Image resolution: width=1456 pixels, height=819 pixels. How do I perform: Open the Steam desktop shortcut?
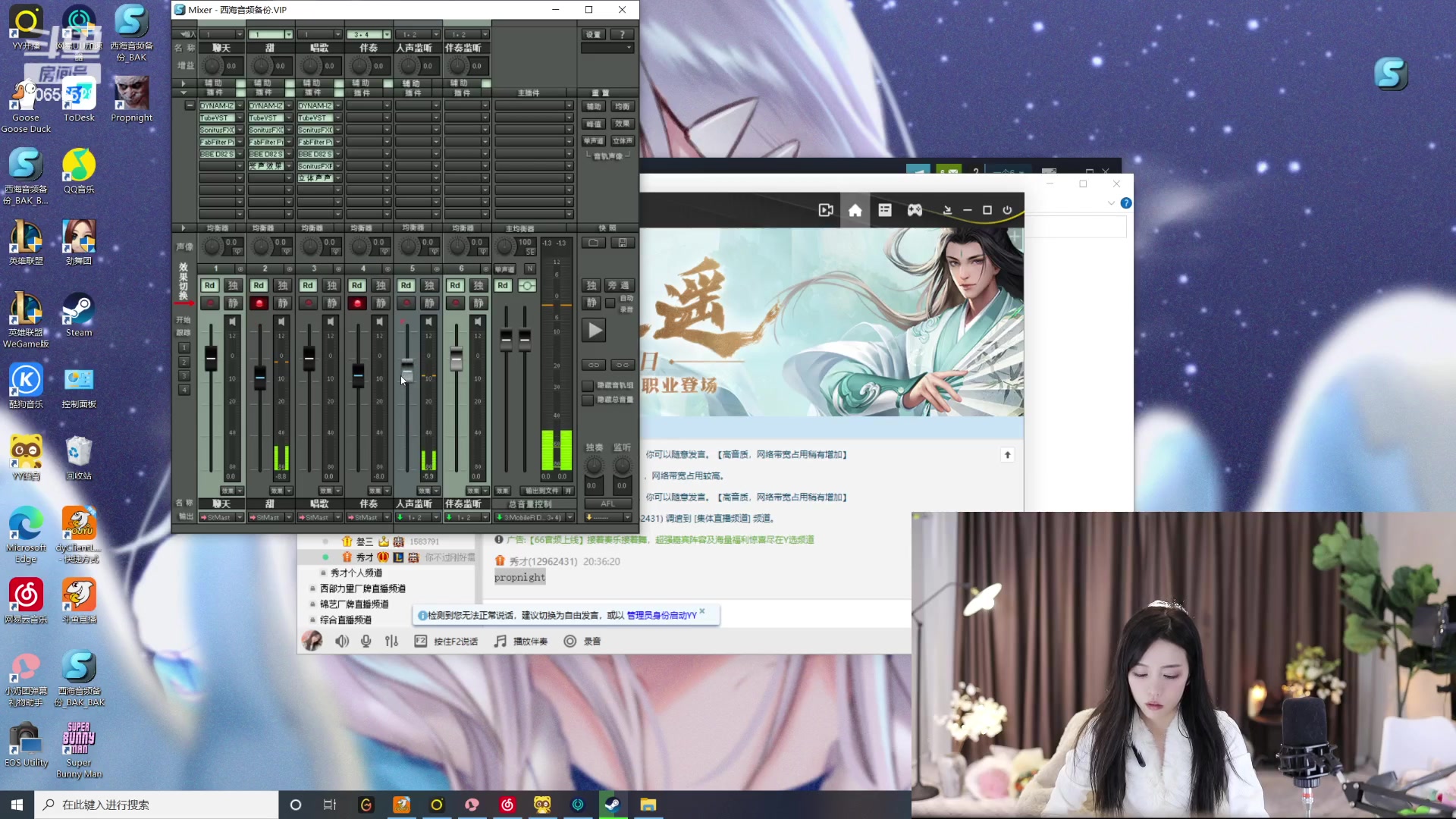(79, 315)
